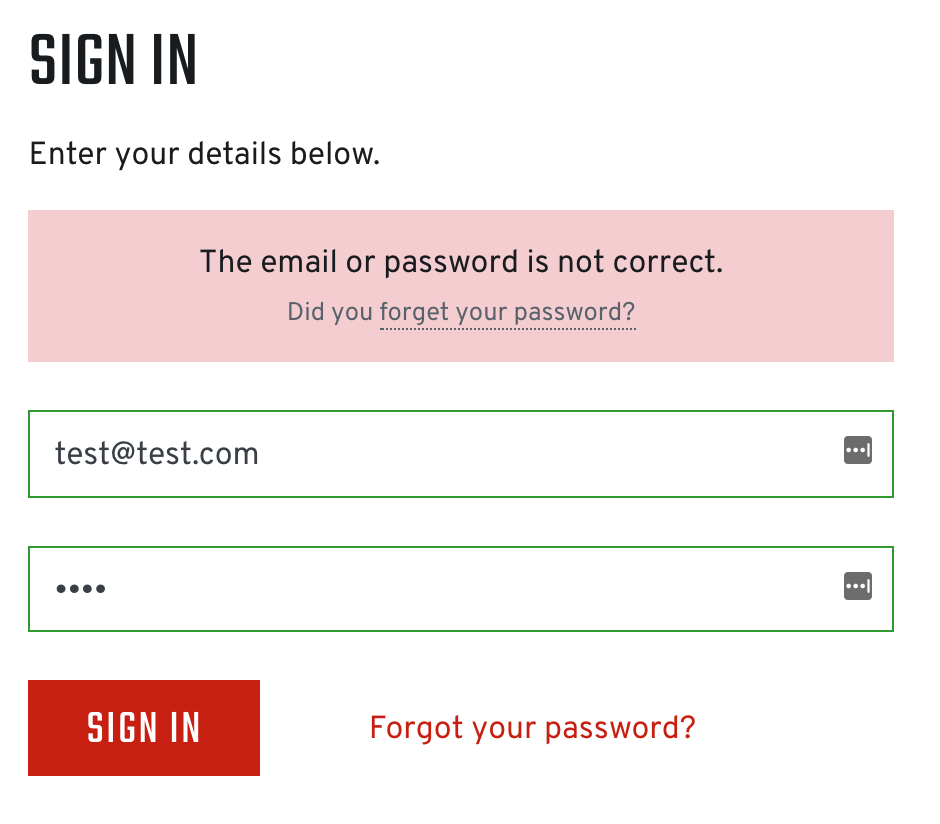The image size is (940, 824).
Task: Submit the form with SIGN IN
Action: pyautogui.click(x=144, y=728)
